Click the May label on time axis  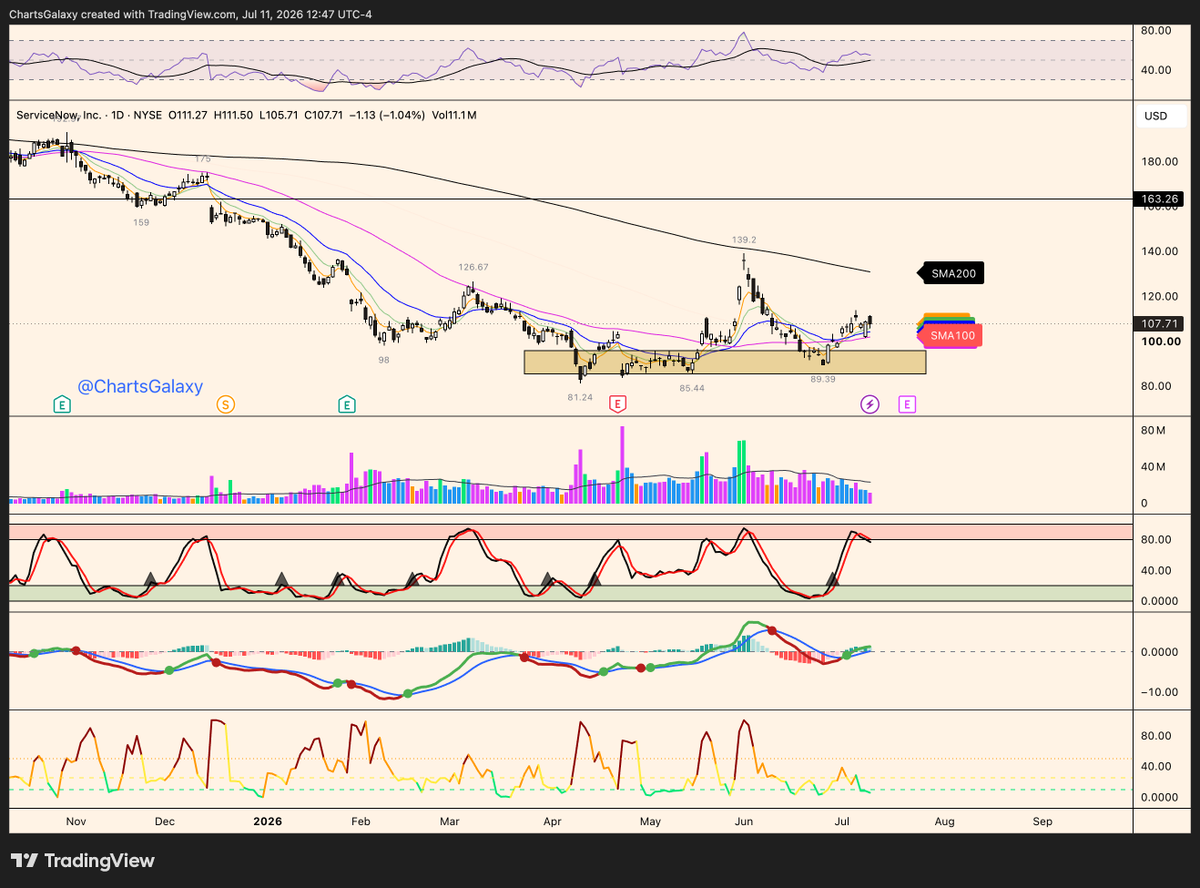click(651, 822)
